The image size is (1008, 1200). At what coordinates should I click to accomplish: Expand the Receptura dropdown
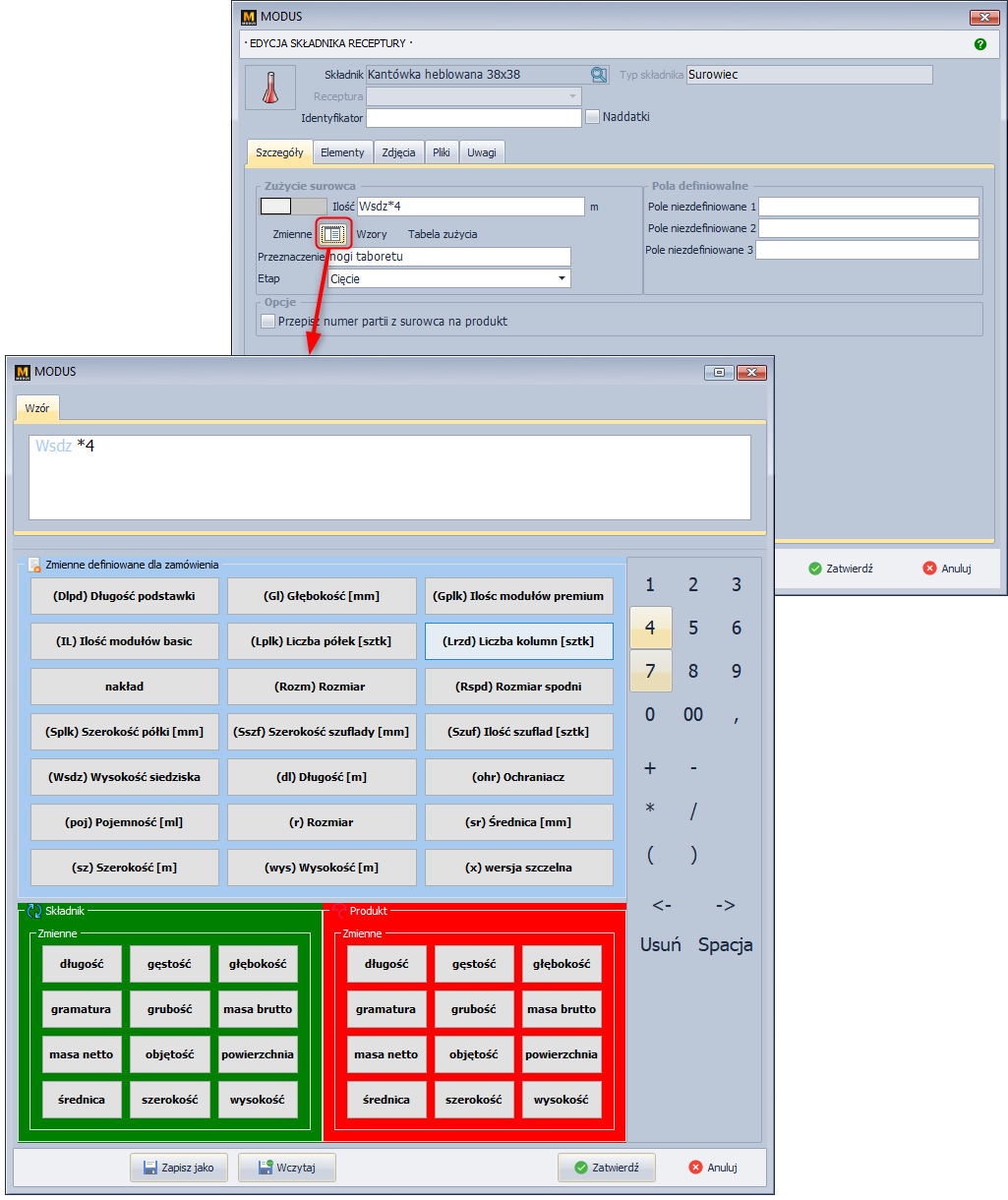572,96
